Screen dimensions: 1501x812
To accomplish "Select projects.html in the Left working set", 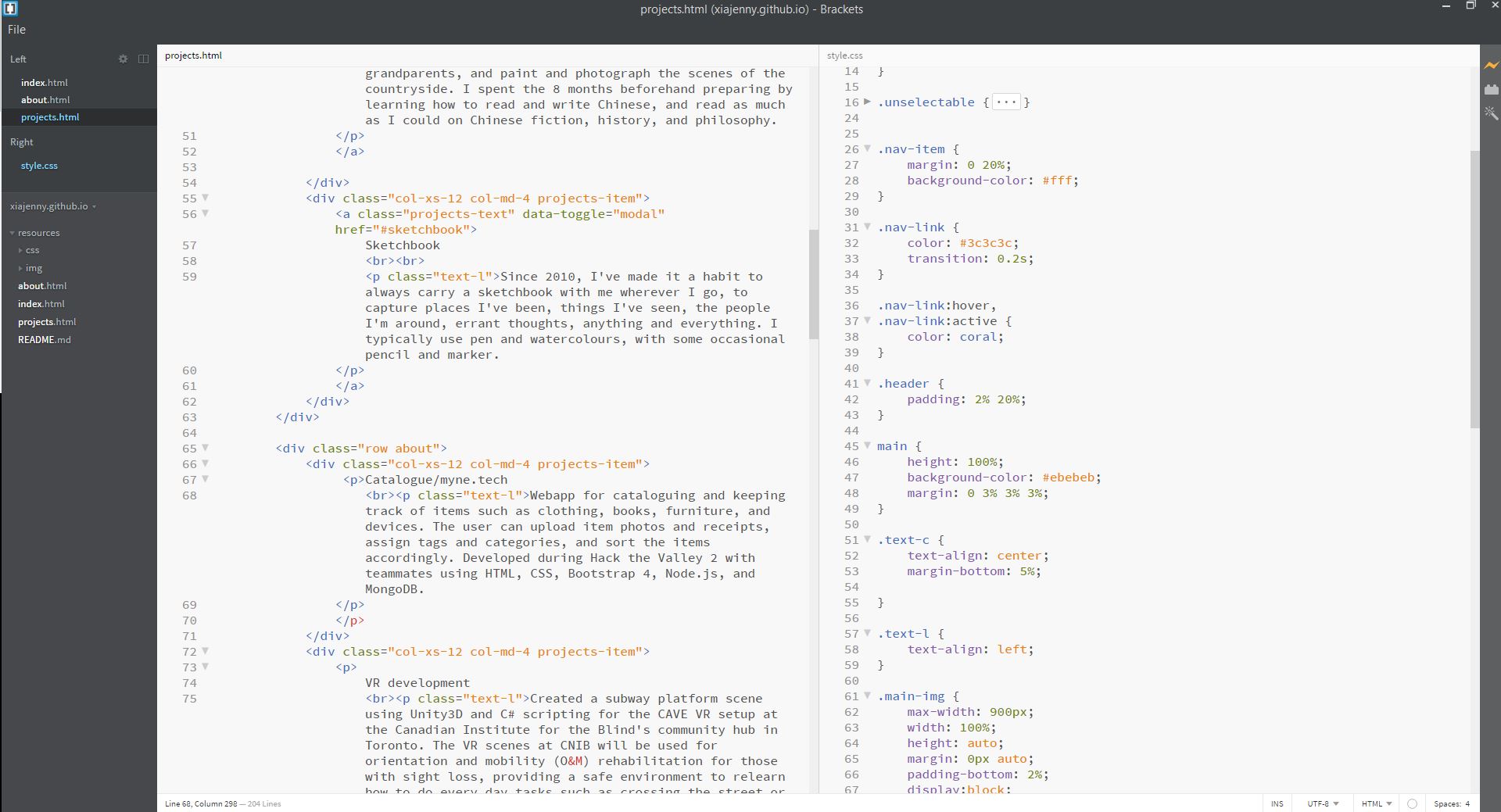I will 50,116.
